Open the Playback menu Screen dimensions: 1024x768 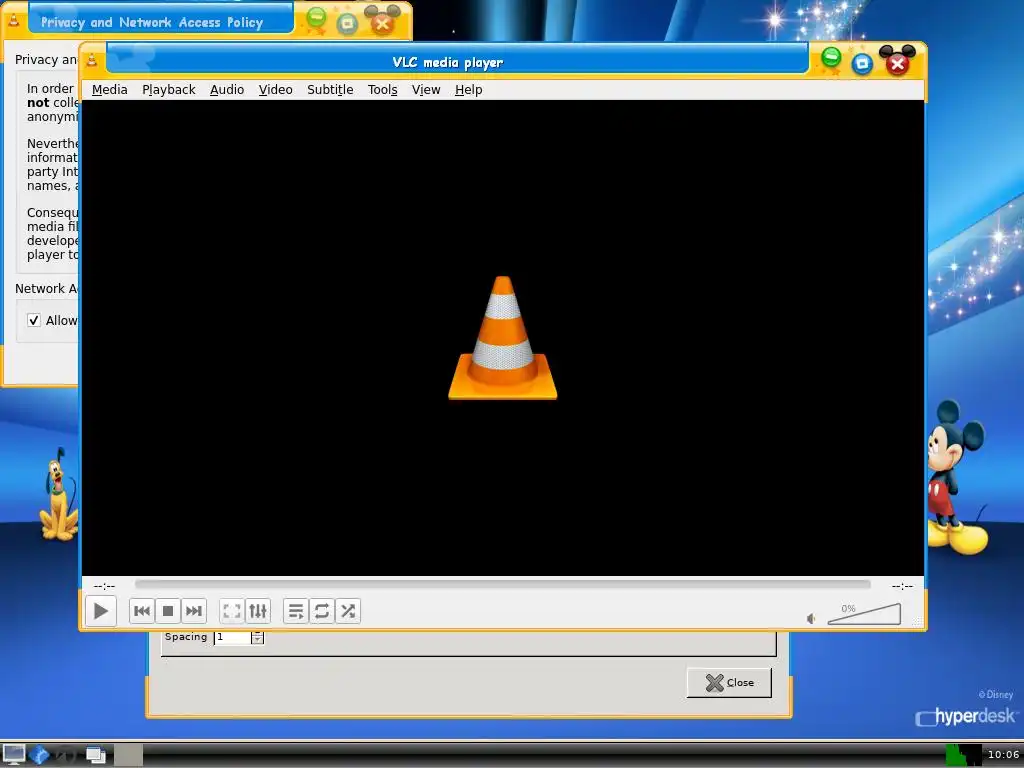click(168, 89)
